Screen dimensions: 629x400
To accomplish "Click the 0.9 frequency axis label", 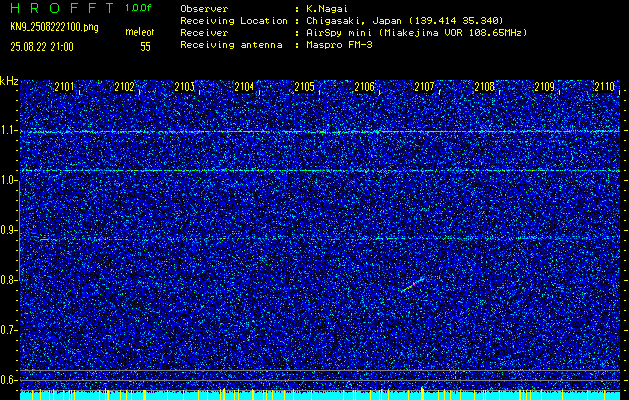I will tap(8, 230).
